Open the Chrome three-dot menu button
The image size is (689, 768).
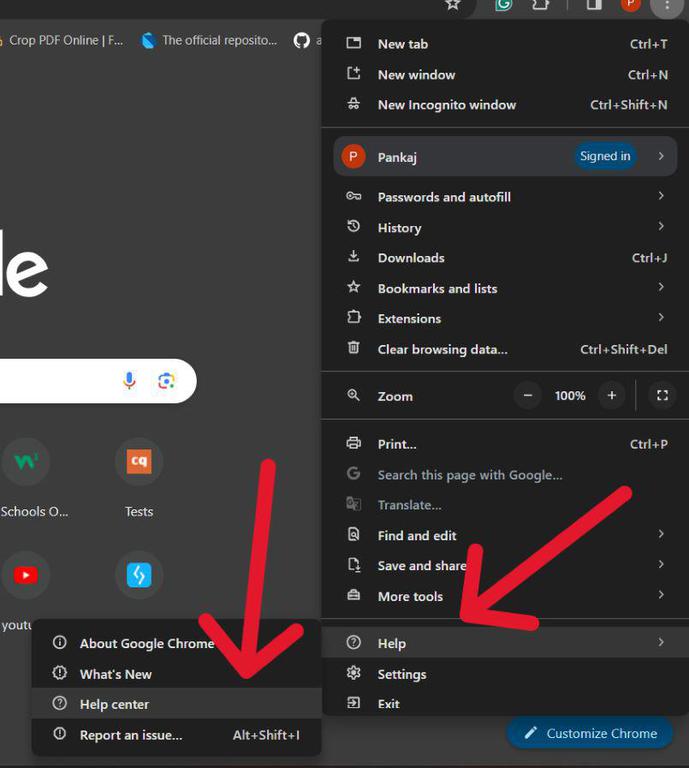tap(667, 6)
